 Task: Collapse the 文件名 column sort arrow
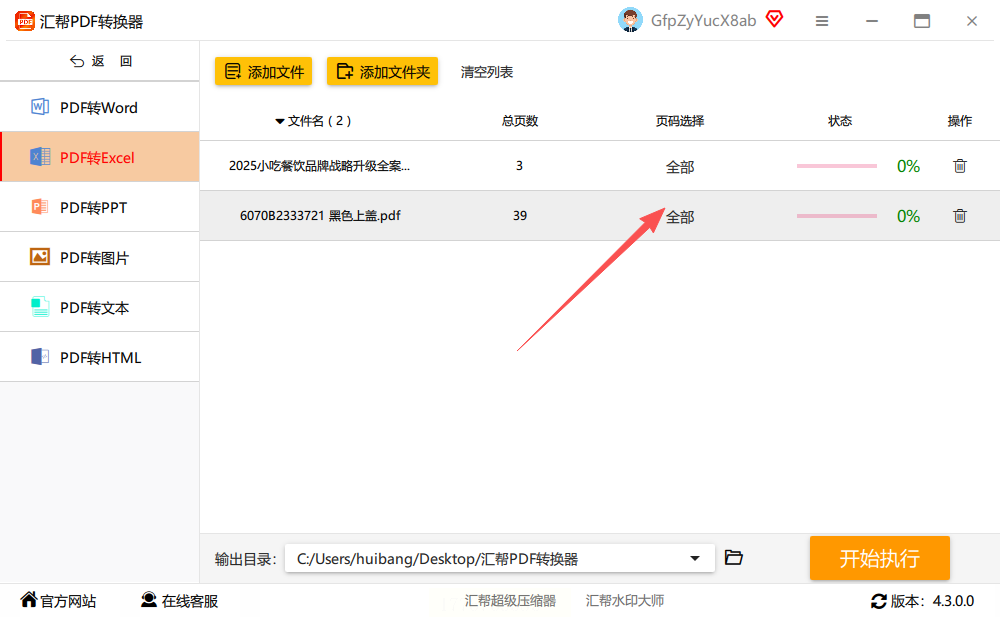coord(279,121)
